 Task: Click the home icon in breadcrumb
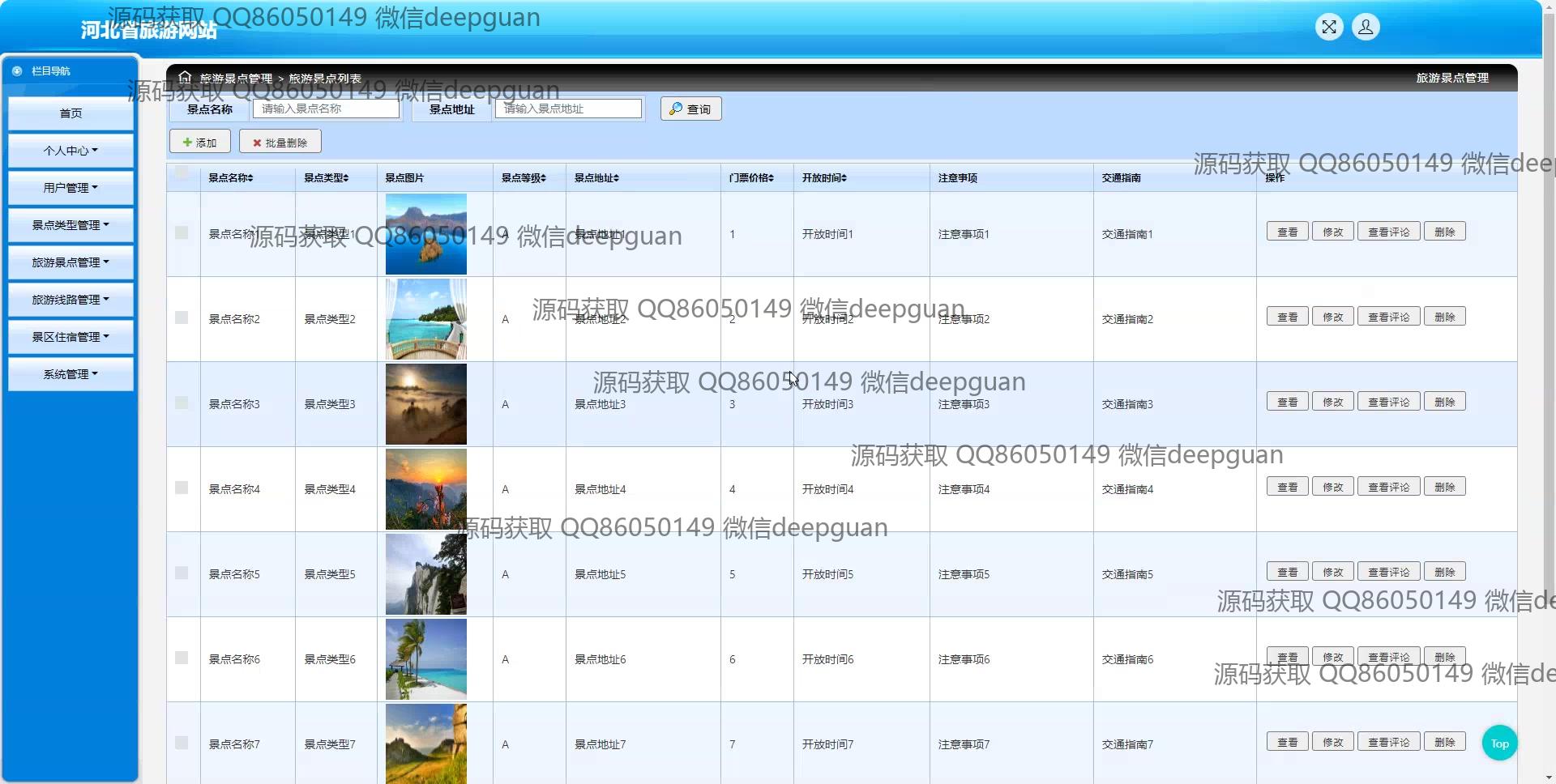tap(185, 78)
